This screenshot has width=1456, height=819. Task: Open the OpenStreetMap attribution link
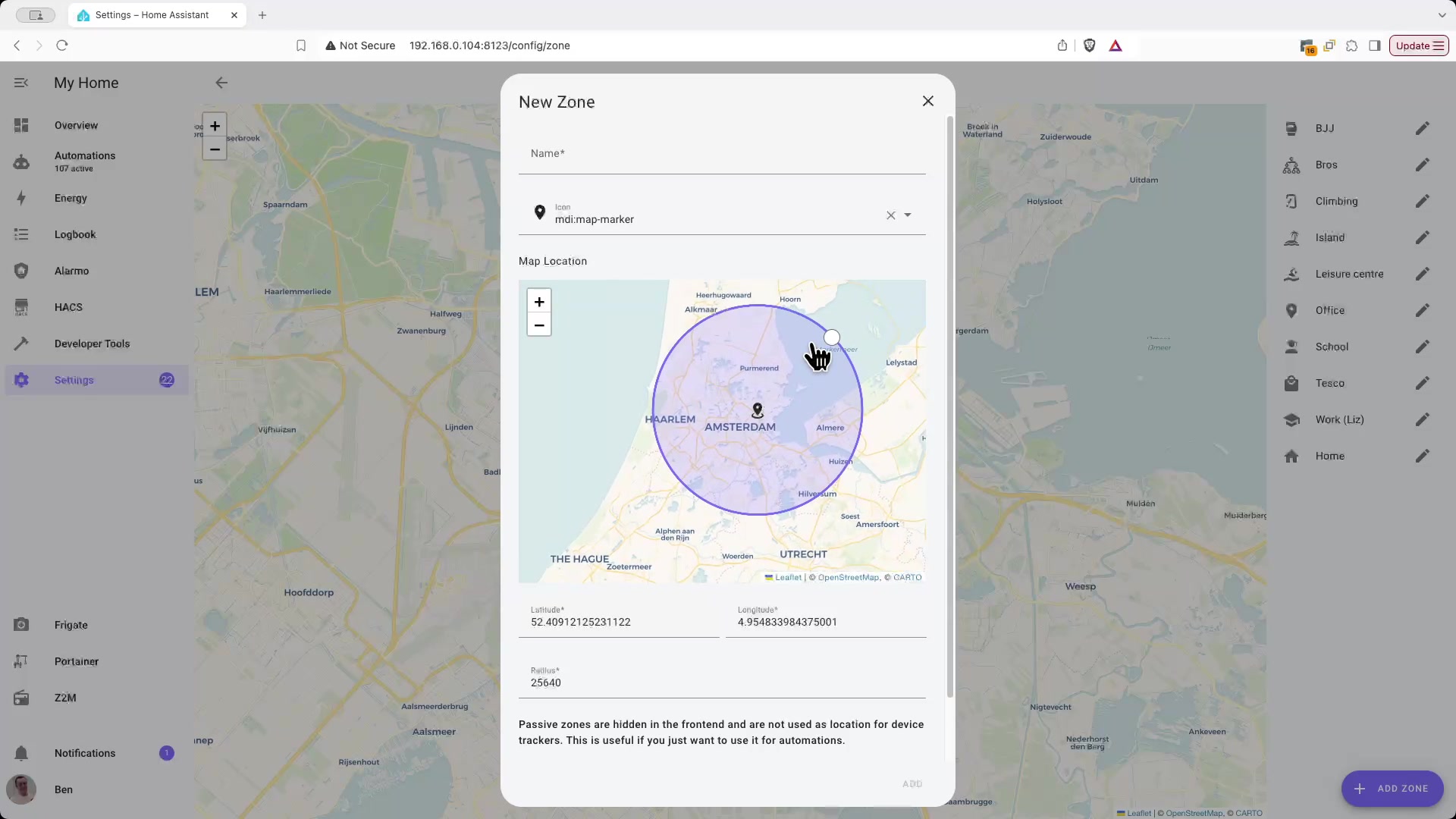click(848, 578)
